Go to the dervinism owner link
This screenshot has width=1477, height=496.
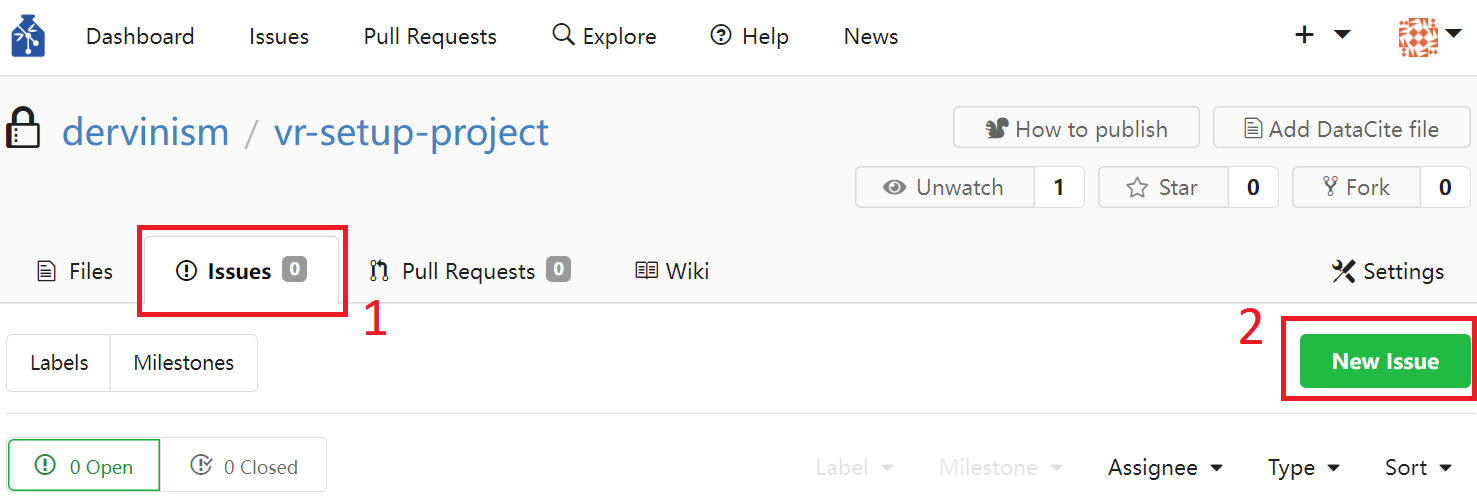pos(146,131)
